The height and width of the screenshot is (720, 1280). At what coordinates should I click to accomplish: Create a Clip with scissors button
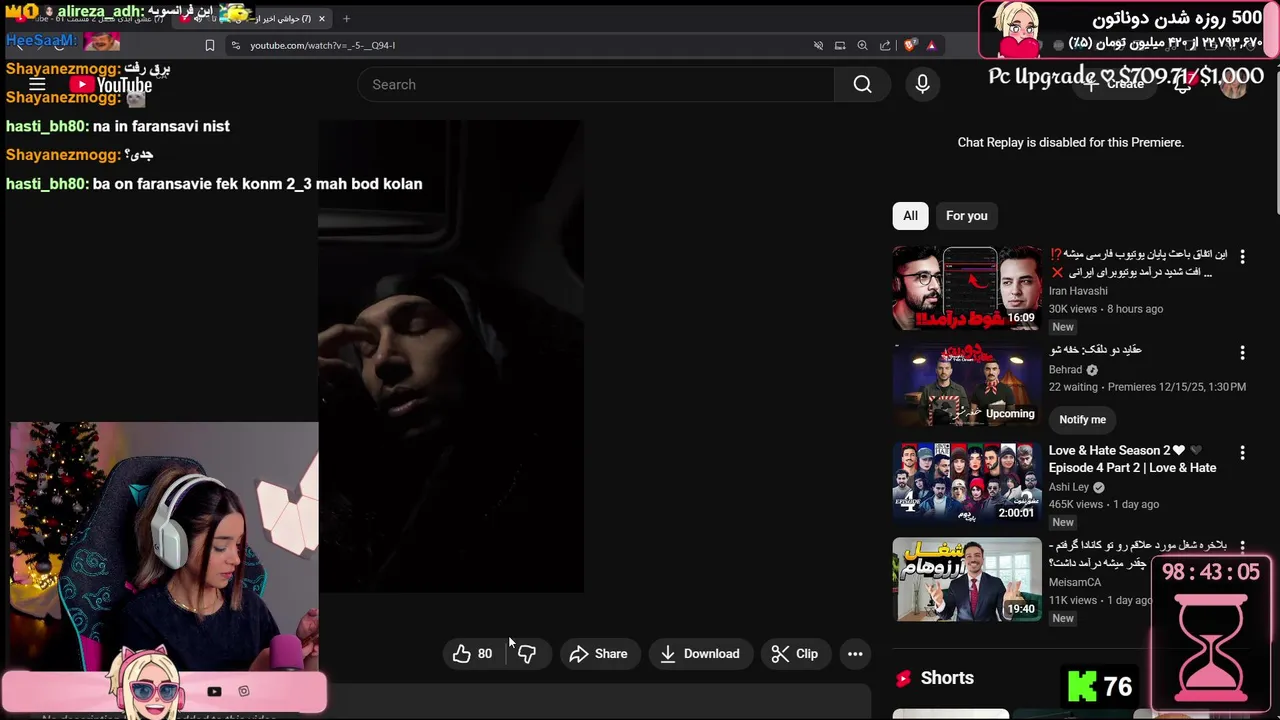796,654
